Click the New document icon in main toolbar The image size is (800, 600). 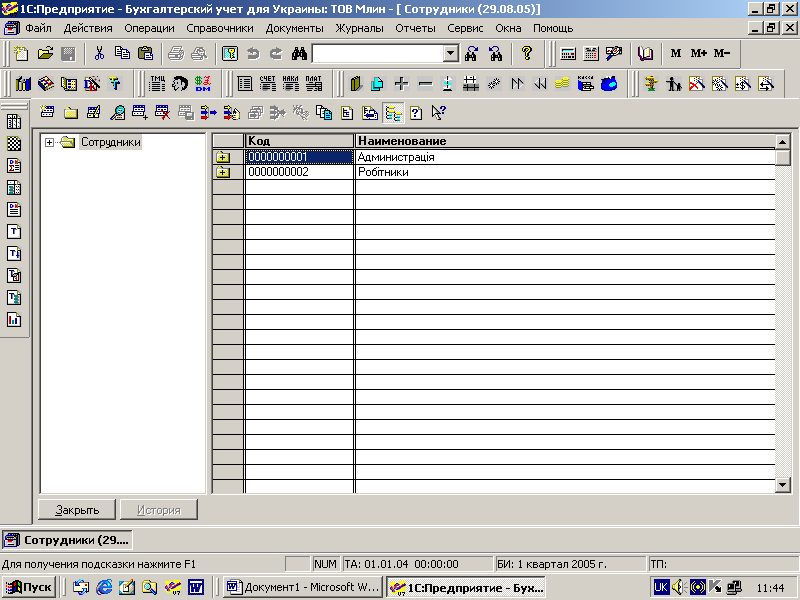[x=21, y=53]
